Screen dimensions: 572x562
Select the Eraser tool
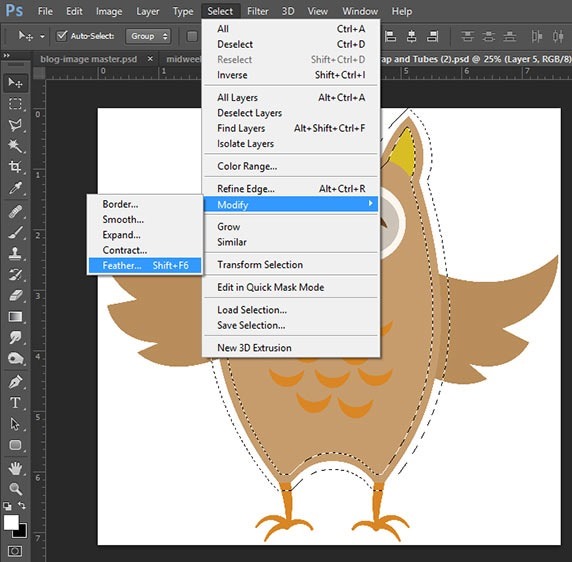pyautogui.click(x=15, y=295)
